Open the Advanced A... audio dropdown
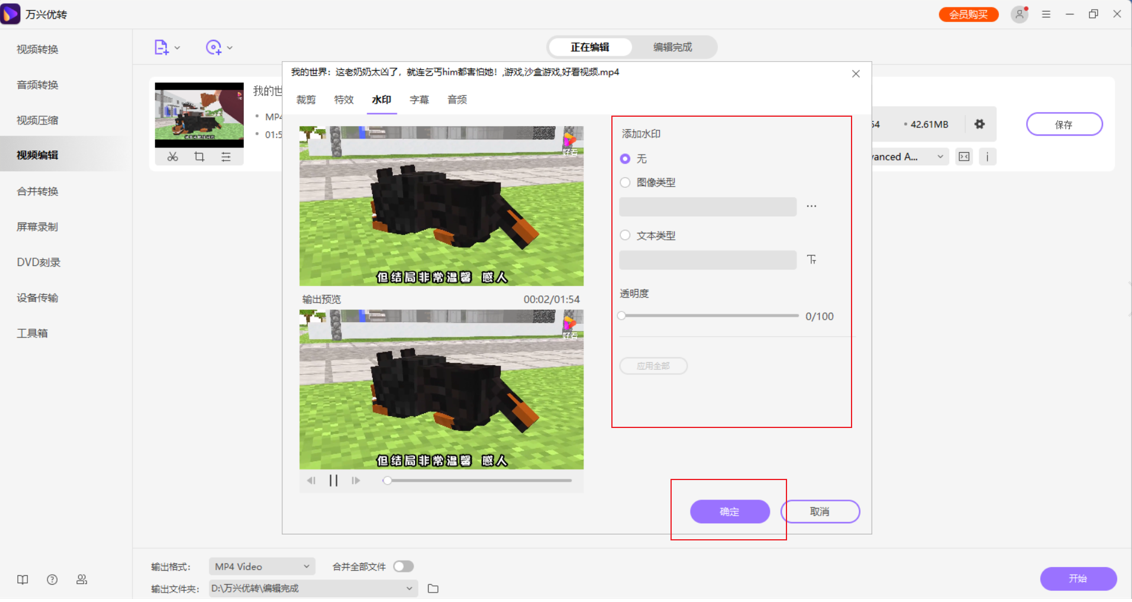 point(908,157)
